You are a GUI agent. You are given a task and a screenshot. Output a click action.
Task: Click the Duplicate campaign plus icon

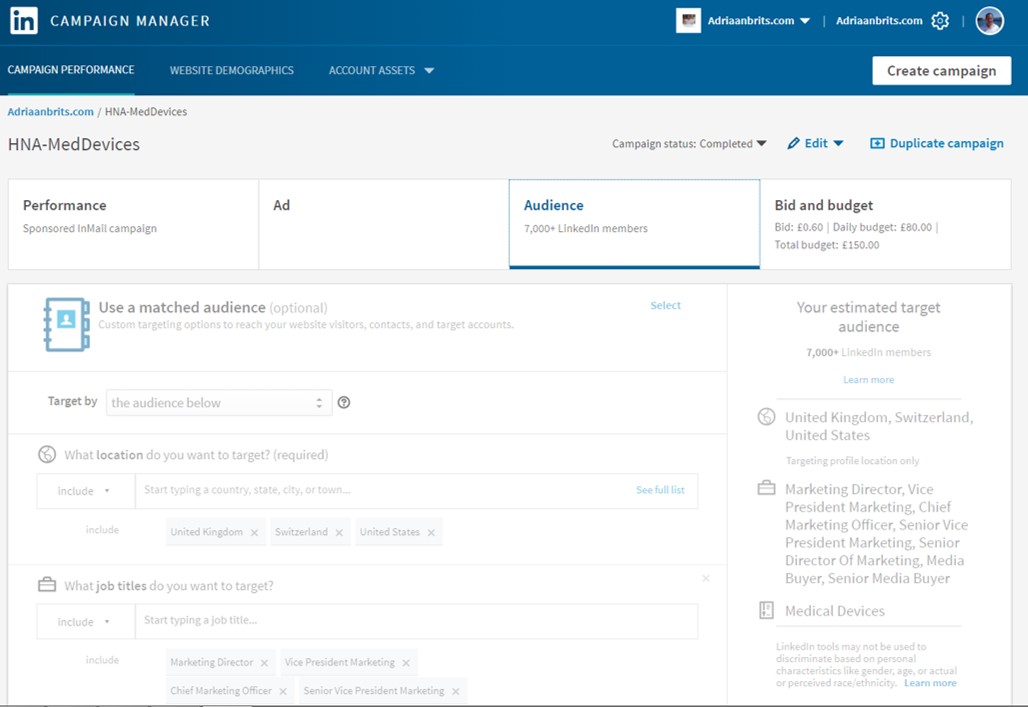(877, 143)
